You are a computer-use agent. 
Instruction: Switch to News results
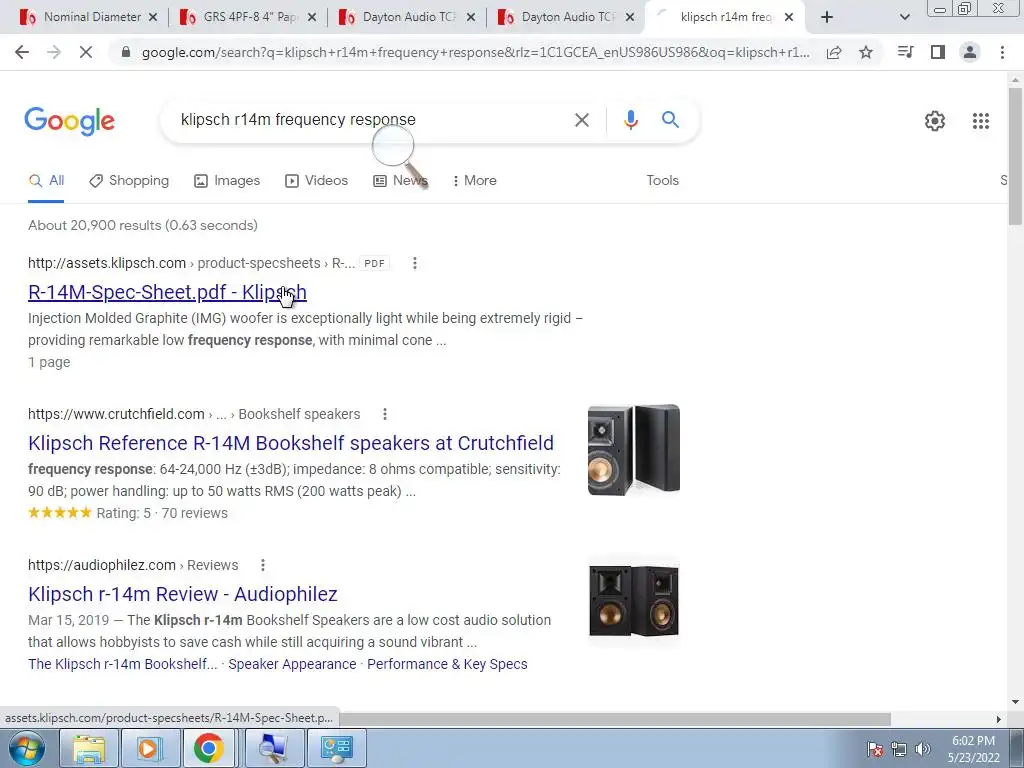(400, 181)
